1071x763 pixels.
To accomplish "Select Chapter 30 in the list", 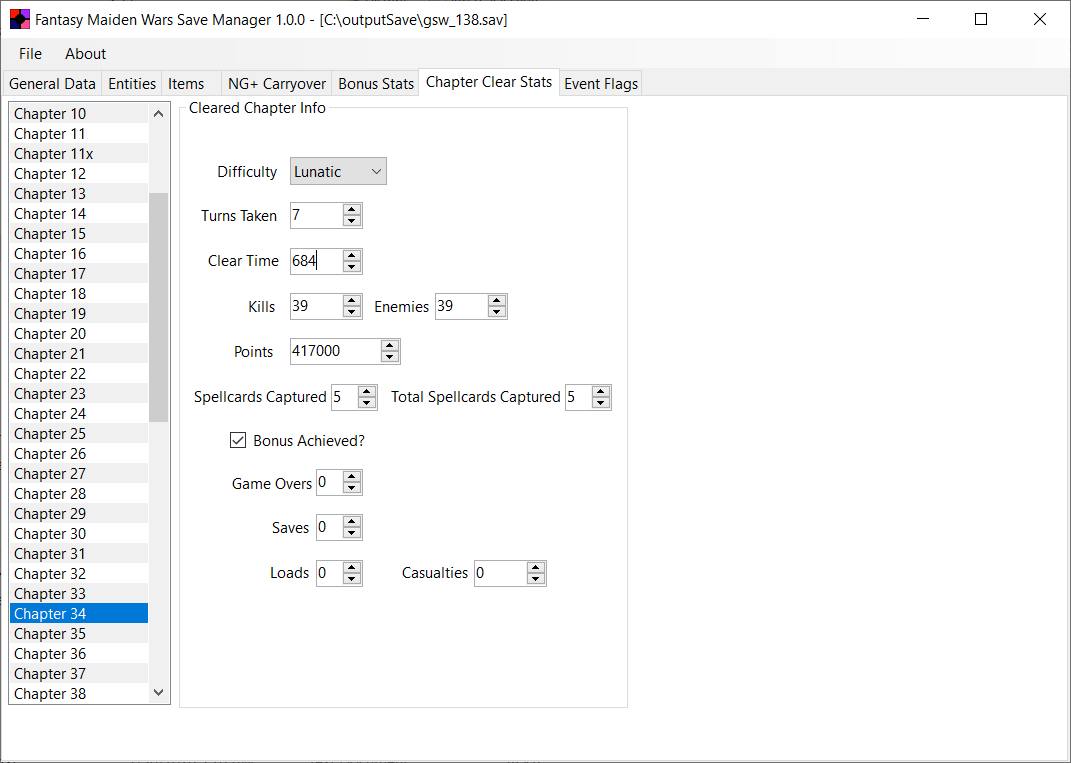I will pos(79,533).
